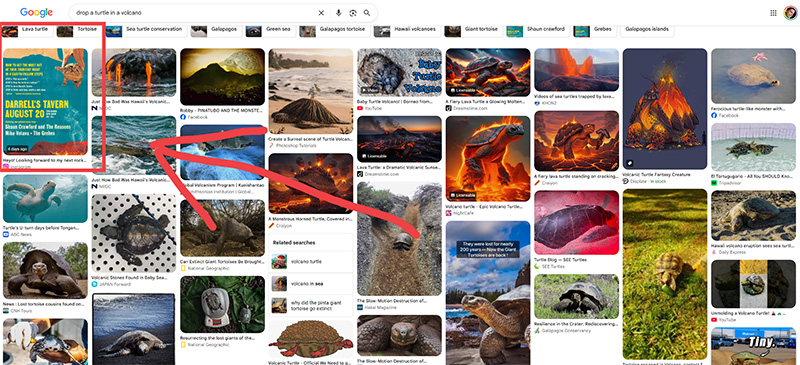Screen dimensions: 800x365
Task: Open the 'Volcanic Turtle - Official We Need to' cartoon image
Action: [311, 338]
